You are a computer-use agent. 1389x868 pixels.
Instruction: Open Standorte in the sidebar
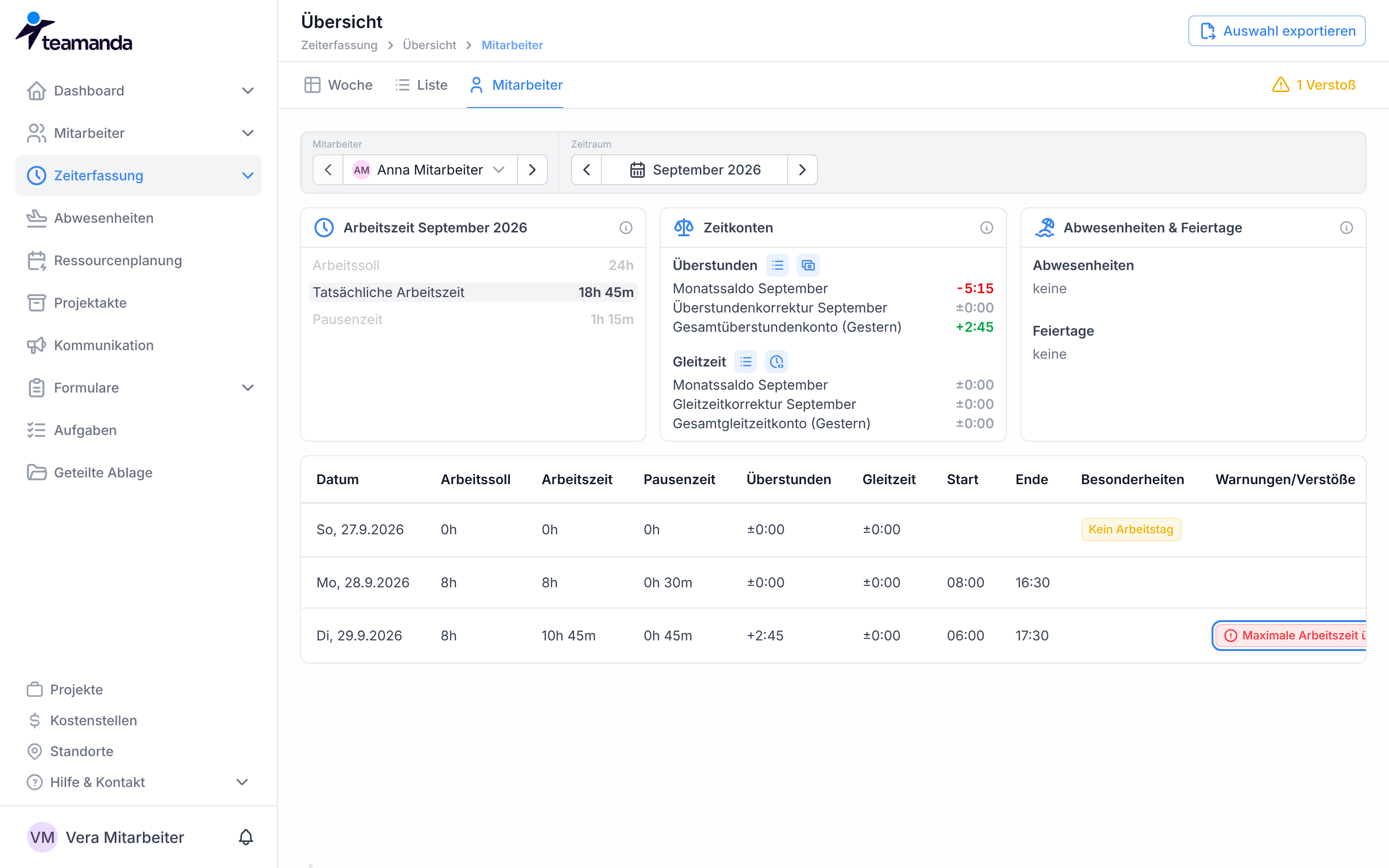70,751
